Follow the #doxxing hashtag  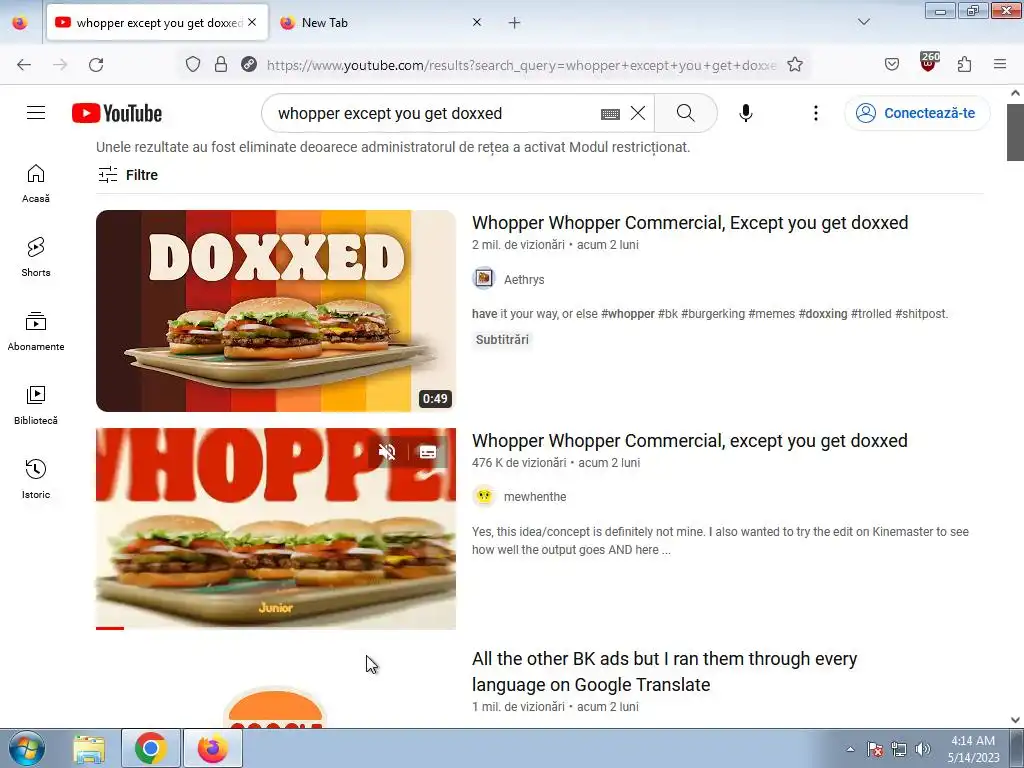pyautogui.click(x=823, y=313)
